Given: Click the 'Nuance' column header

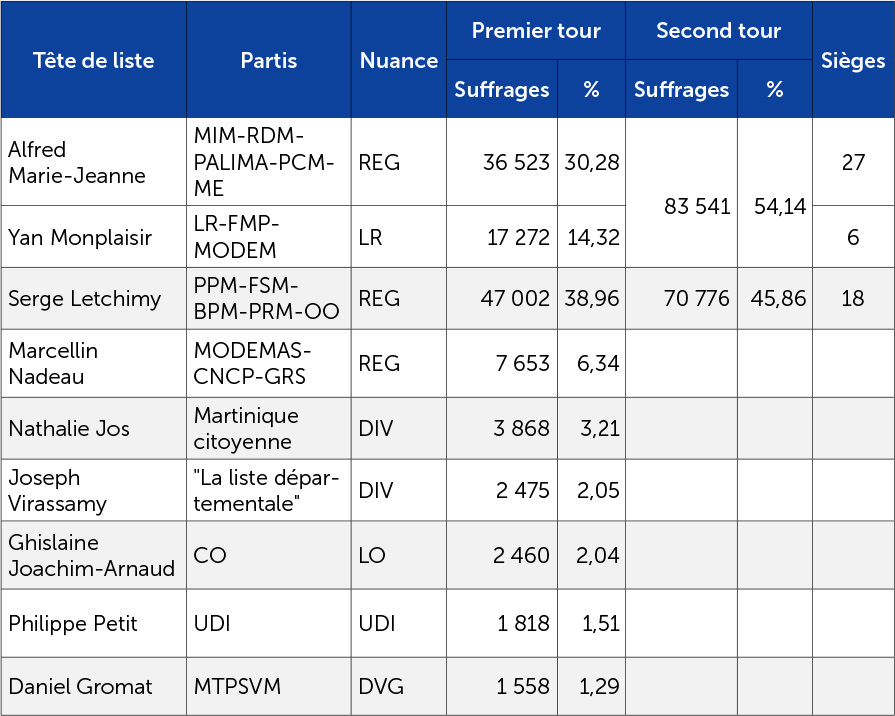Looking at the screenshot, I should (x=398, y=60).
